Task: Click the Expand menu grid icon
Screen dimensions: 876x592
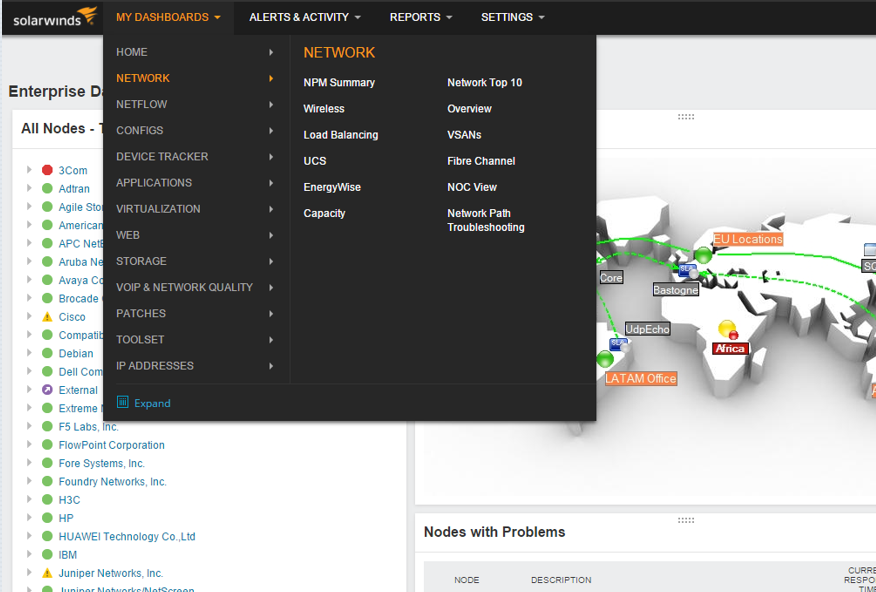Action: (123, 402)
